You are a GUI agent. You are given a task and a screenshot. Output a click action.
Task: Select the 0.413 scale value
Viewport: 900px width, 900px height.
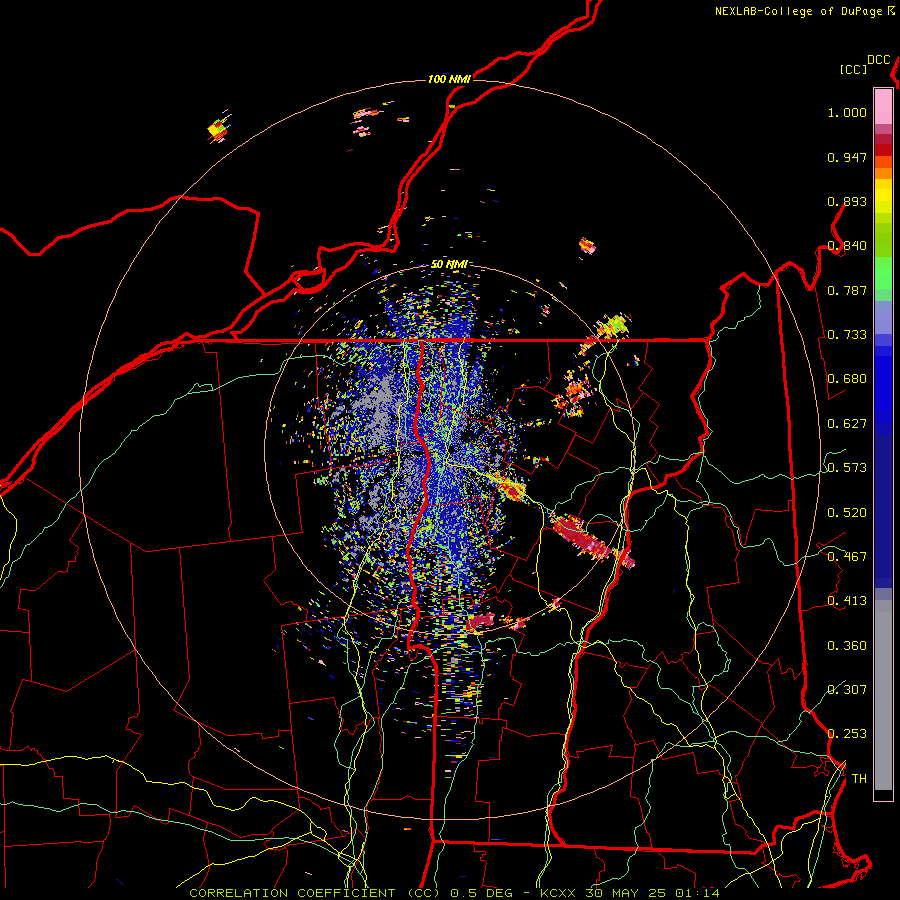pos(847,601)
